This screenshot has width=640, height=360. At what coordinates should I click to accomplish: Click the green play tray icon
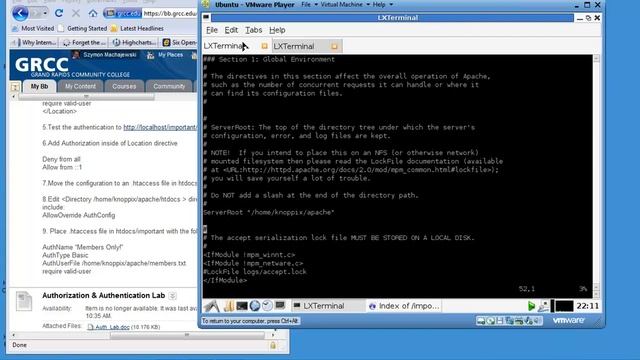531,306
